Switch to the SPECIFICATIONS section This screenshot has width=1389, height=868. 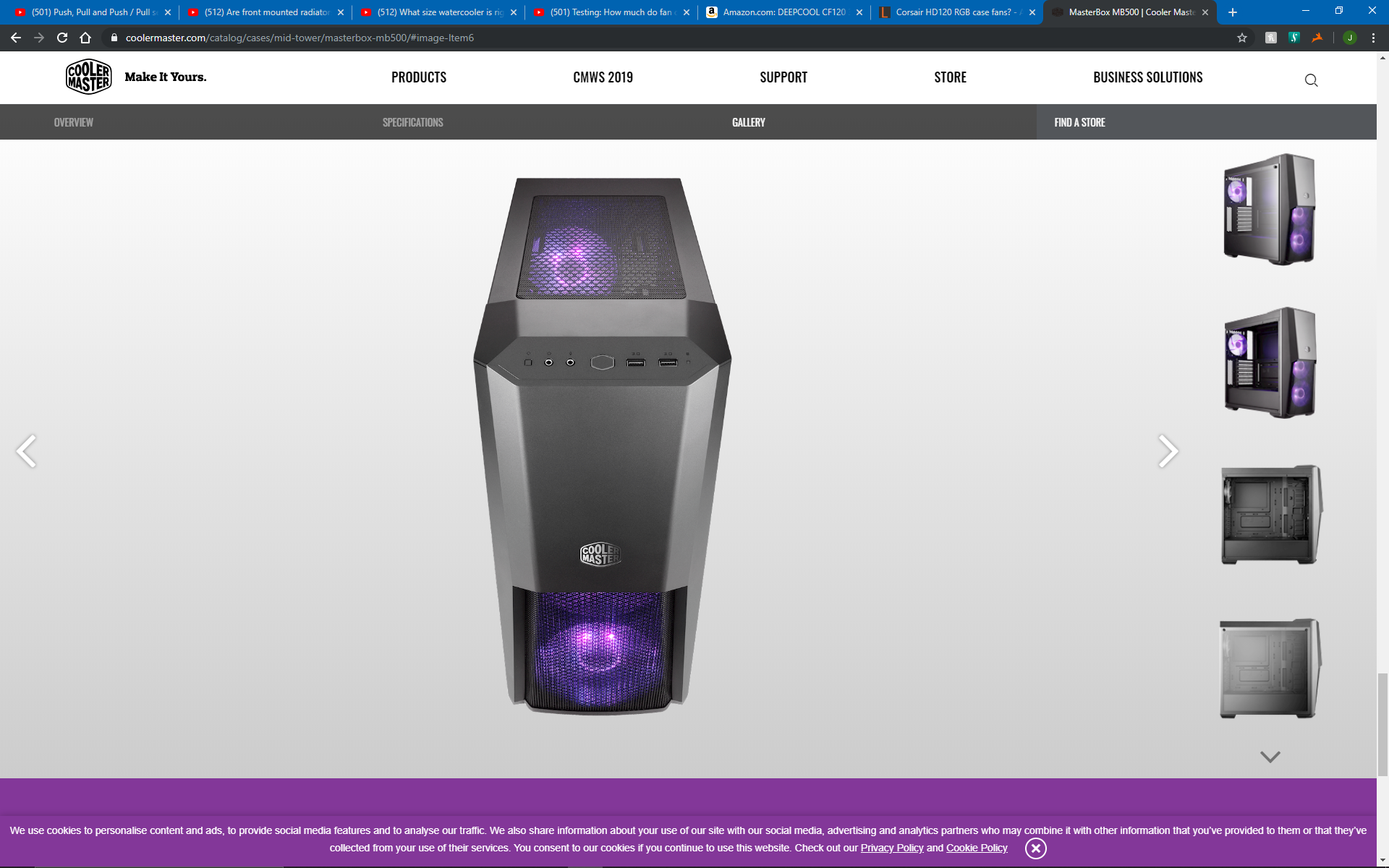coord(413,122)
